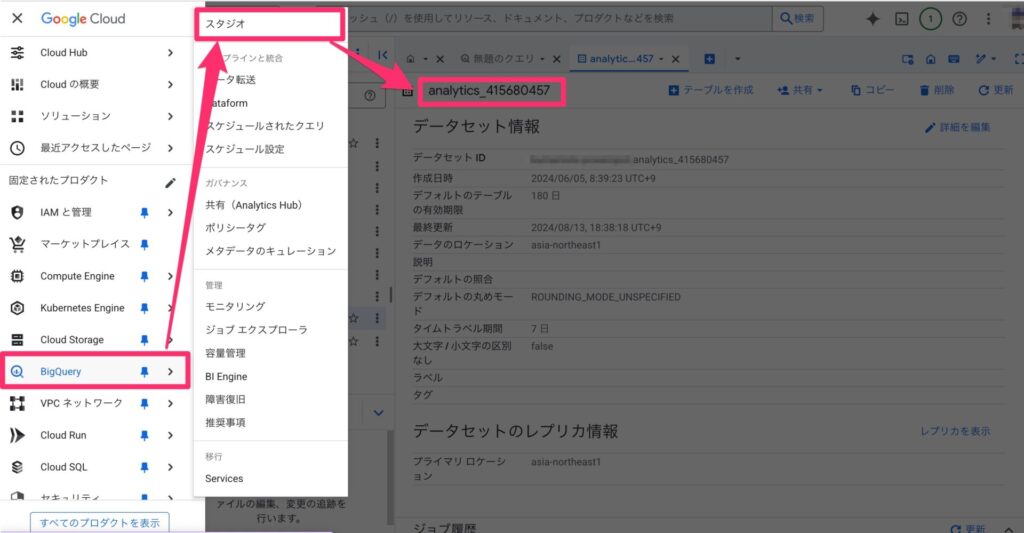
Task: Click the Compute Engine chip icon
Action: click(17, 276)
